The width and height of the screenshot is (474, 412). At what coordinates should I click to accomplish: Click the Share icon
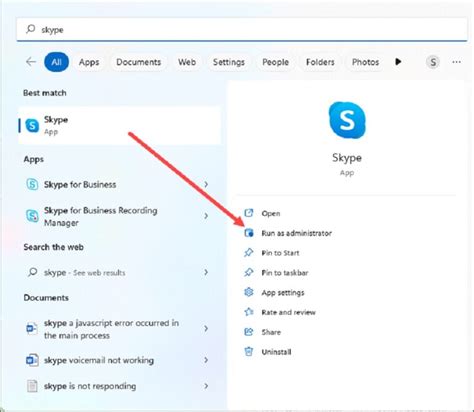click(249, 332)
